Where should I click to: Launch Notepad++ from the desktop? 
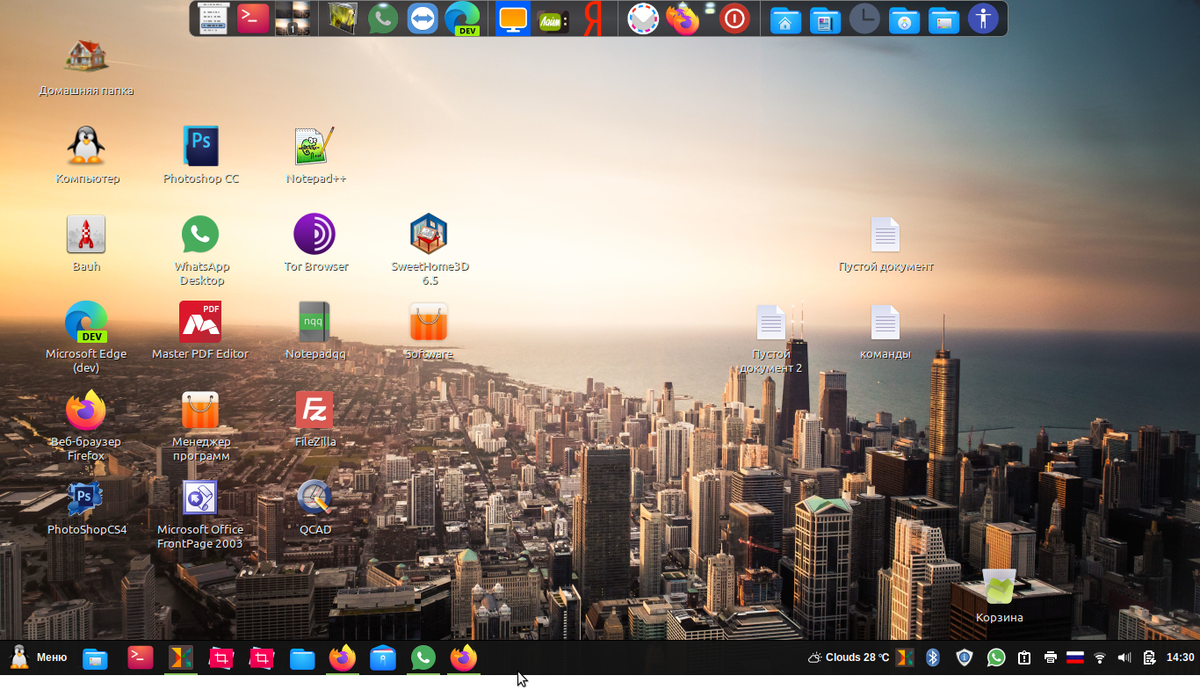click(315, 146)
